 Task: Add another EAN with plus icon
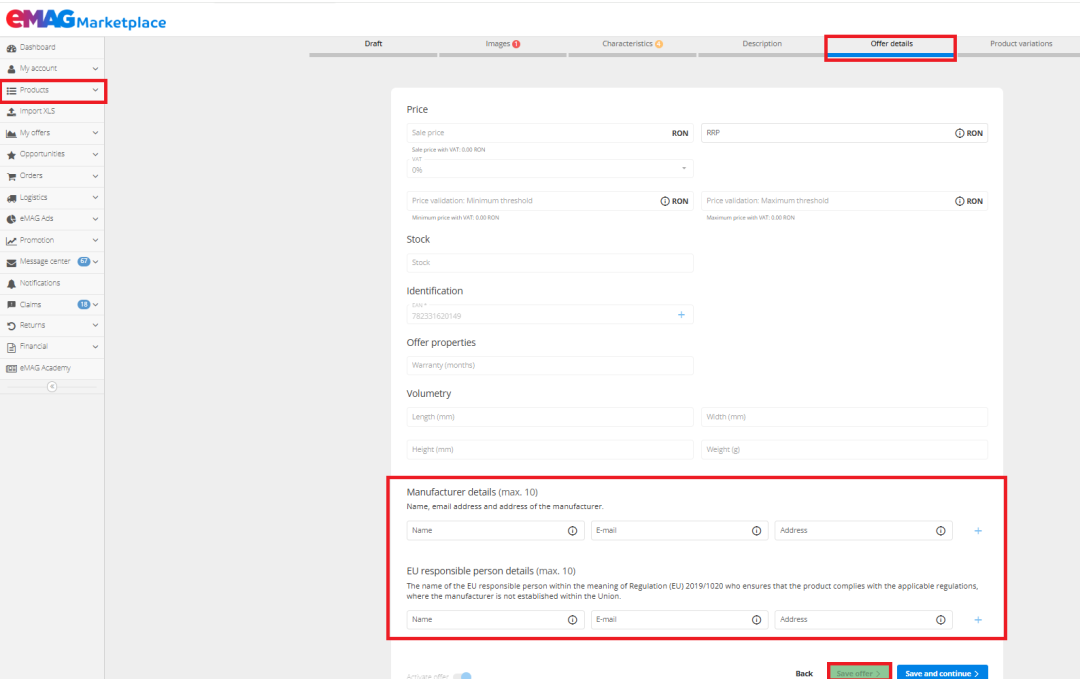click(x=681, y=315)
